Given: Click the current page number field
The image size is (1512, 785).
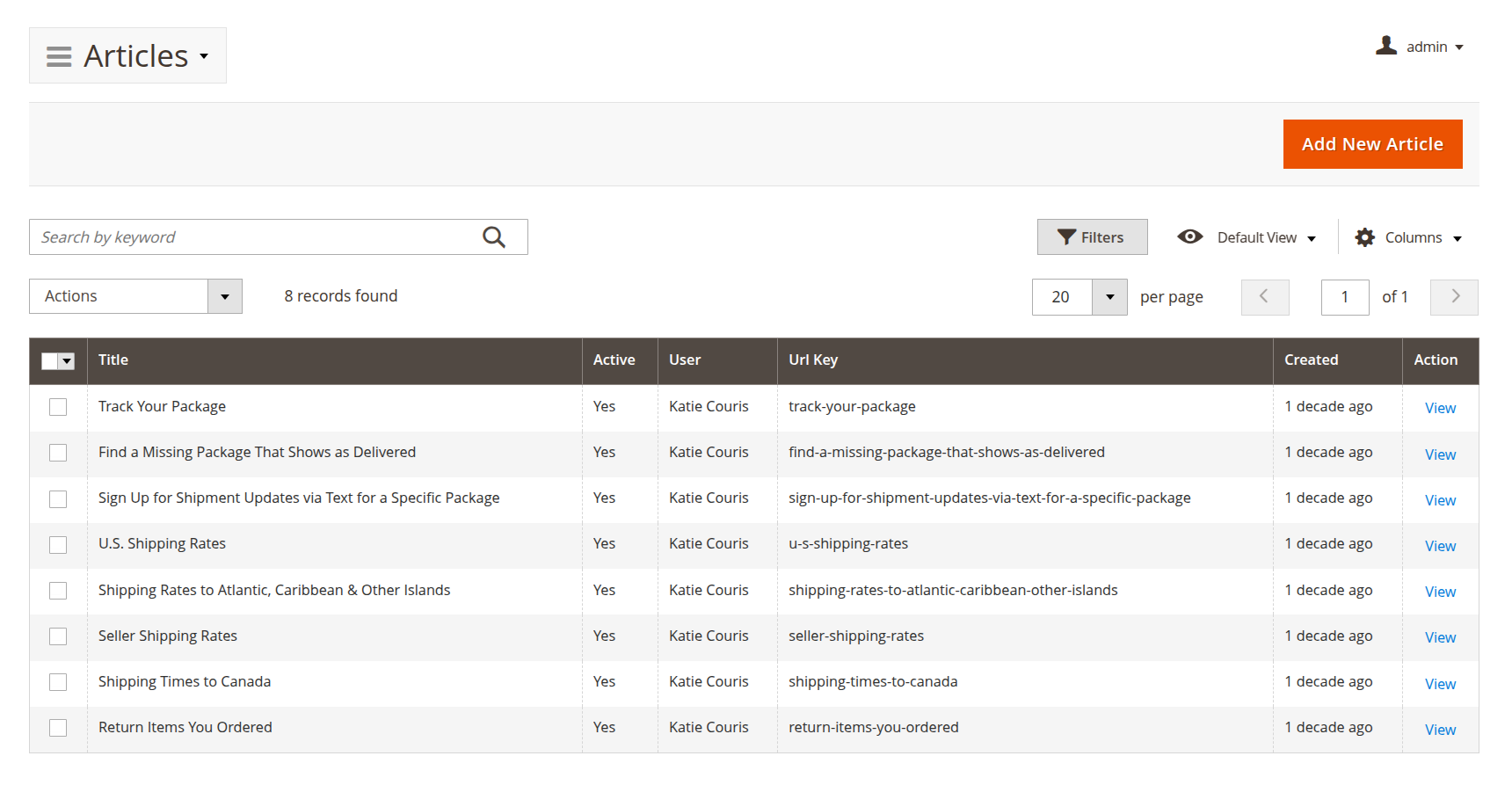Looking at the screenshot, I should (x=1344, y=297).
